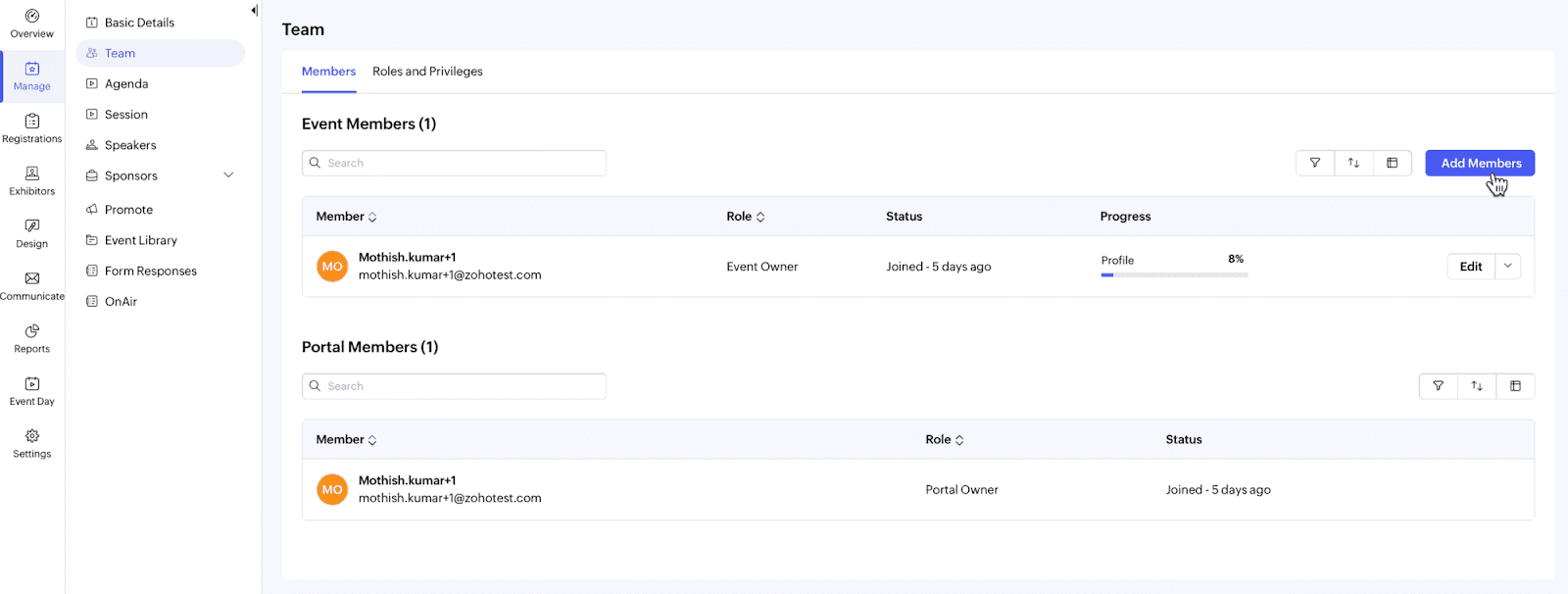Click the Event Owner role cell
The image size is (1568, 594).
click(x=762, y=267)
